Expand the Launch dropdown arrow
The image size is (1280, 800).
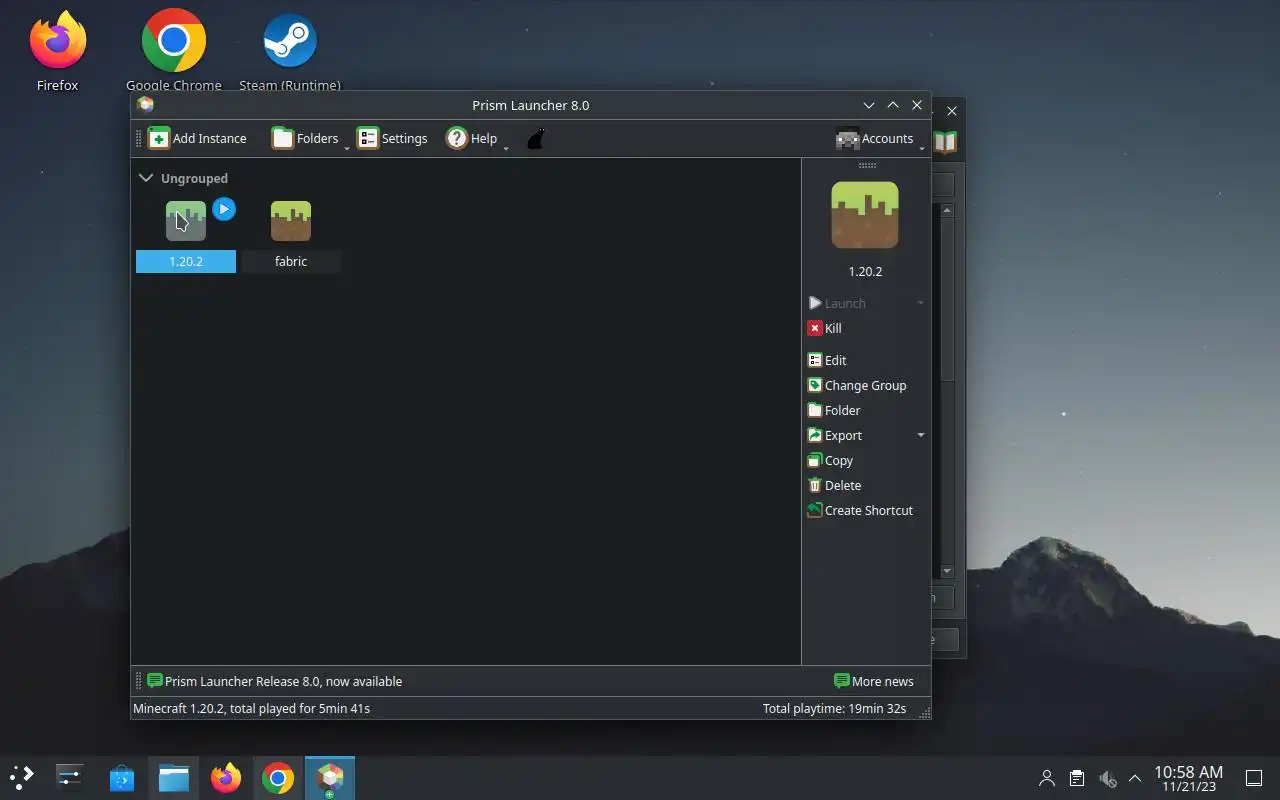coord(920,303)
